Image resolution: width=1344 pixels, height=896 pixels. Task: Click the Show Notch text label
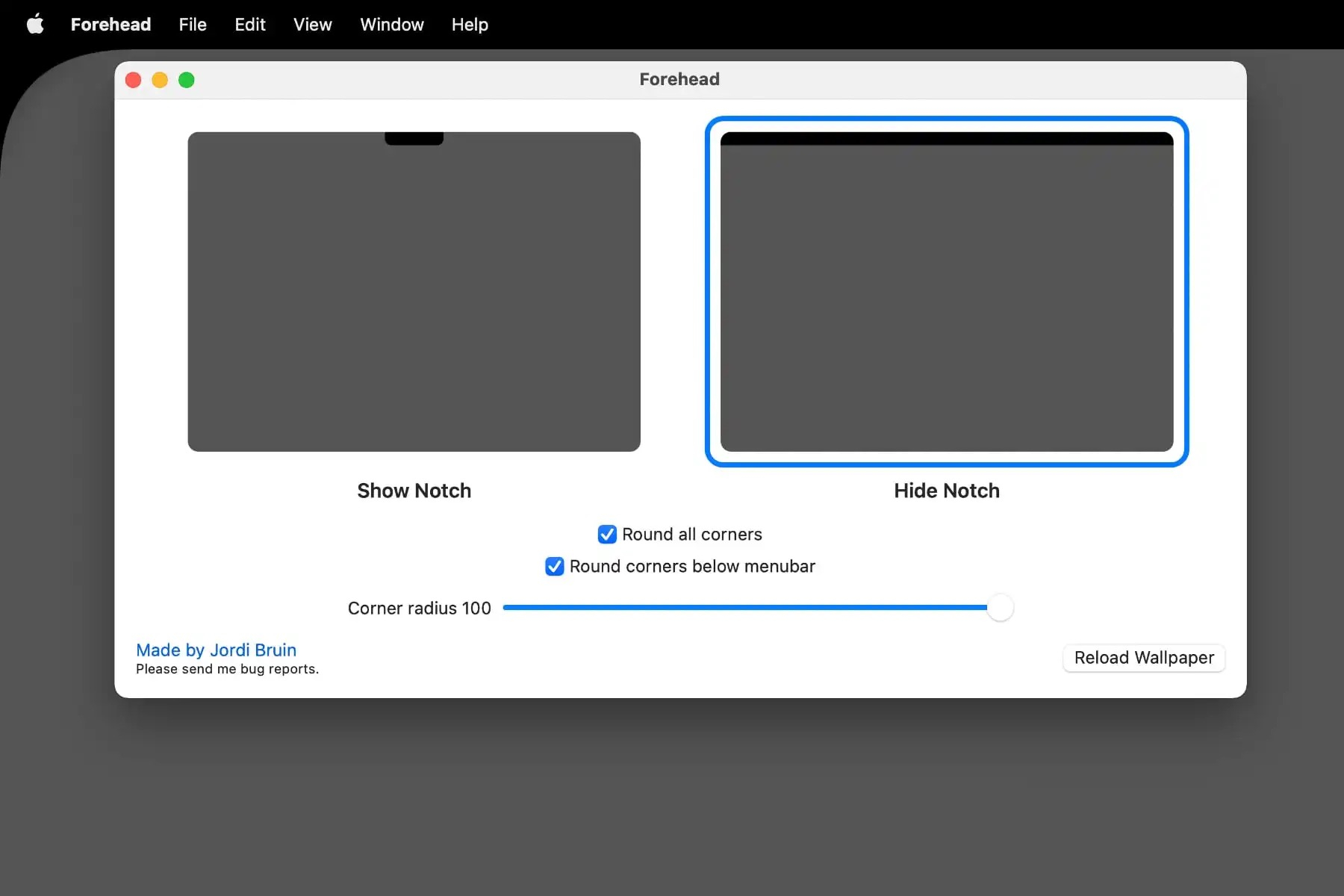pos(414,491)
